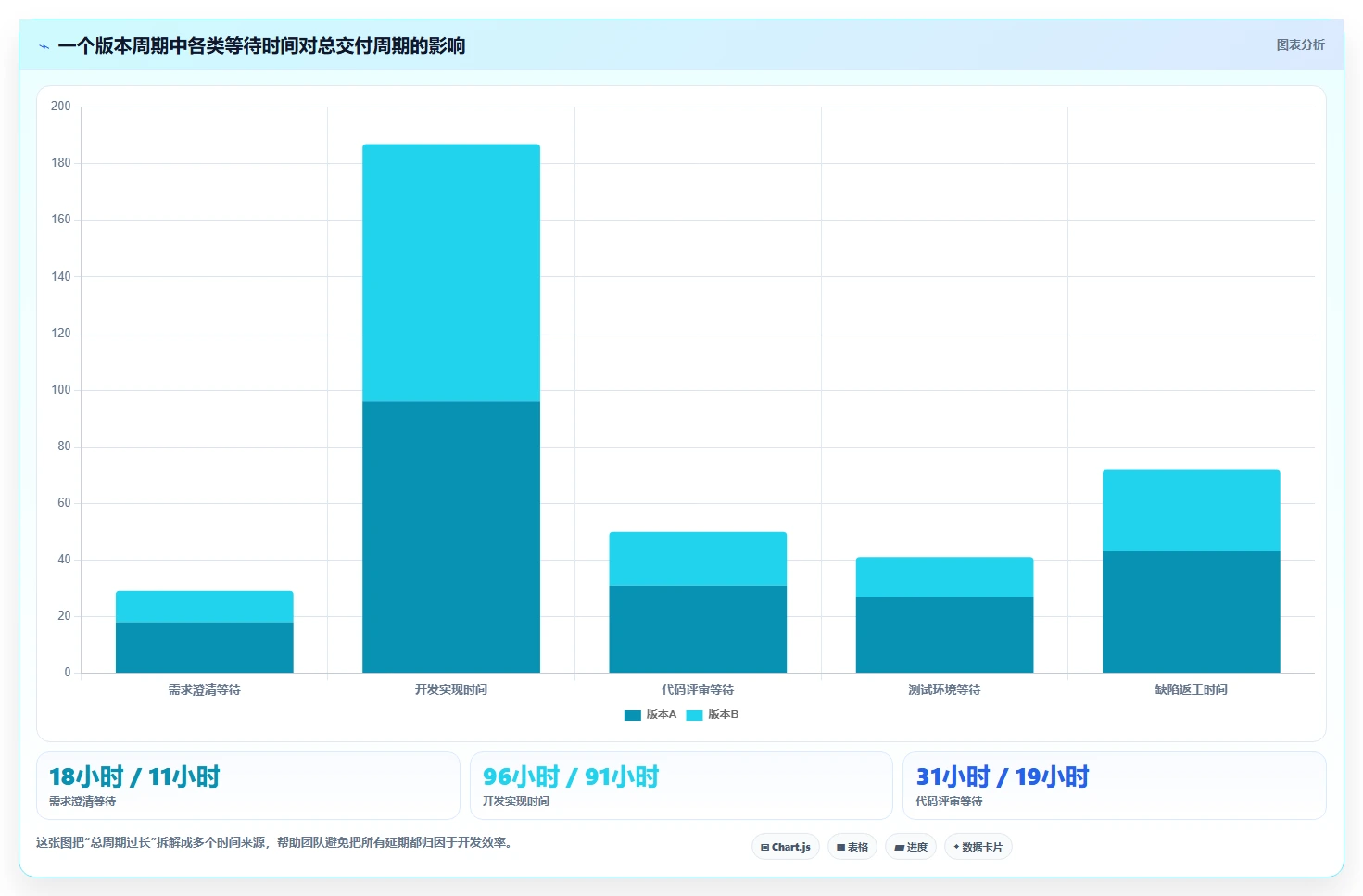Toggle the 版本A legend swatch

point(633,715)
